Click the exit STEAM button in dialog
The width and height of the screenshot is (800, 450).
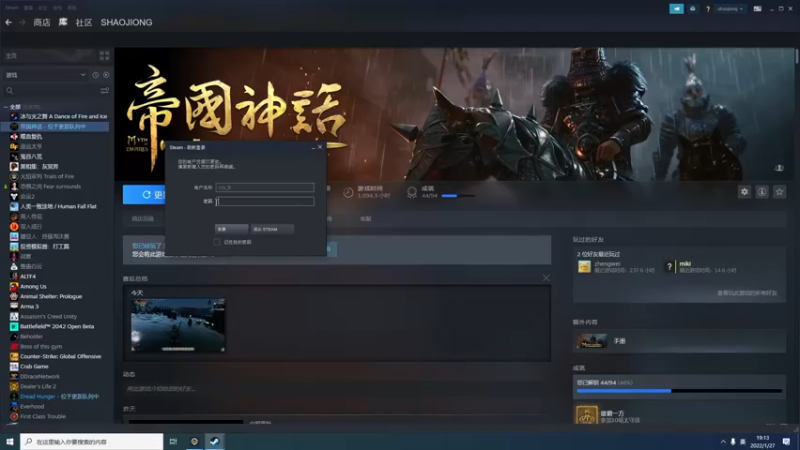pos(272,229)
